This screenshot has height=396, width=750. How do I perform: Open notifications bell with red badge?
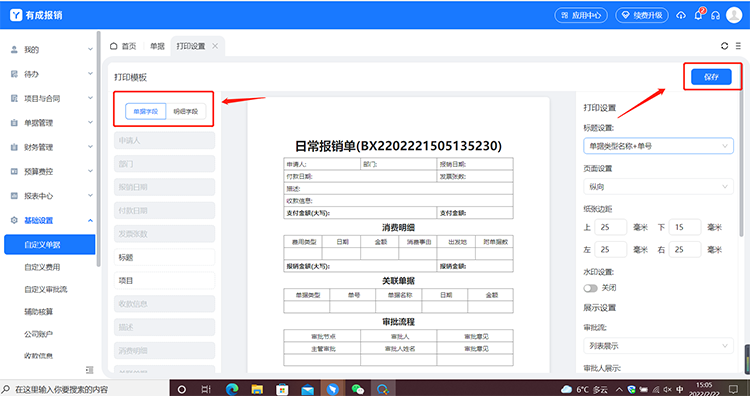pyautogui.click(x=699, y=15)
